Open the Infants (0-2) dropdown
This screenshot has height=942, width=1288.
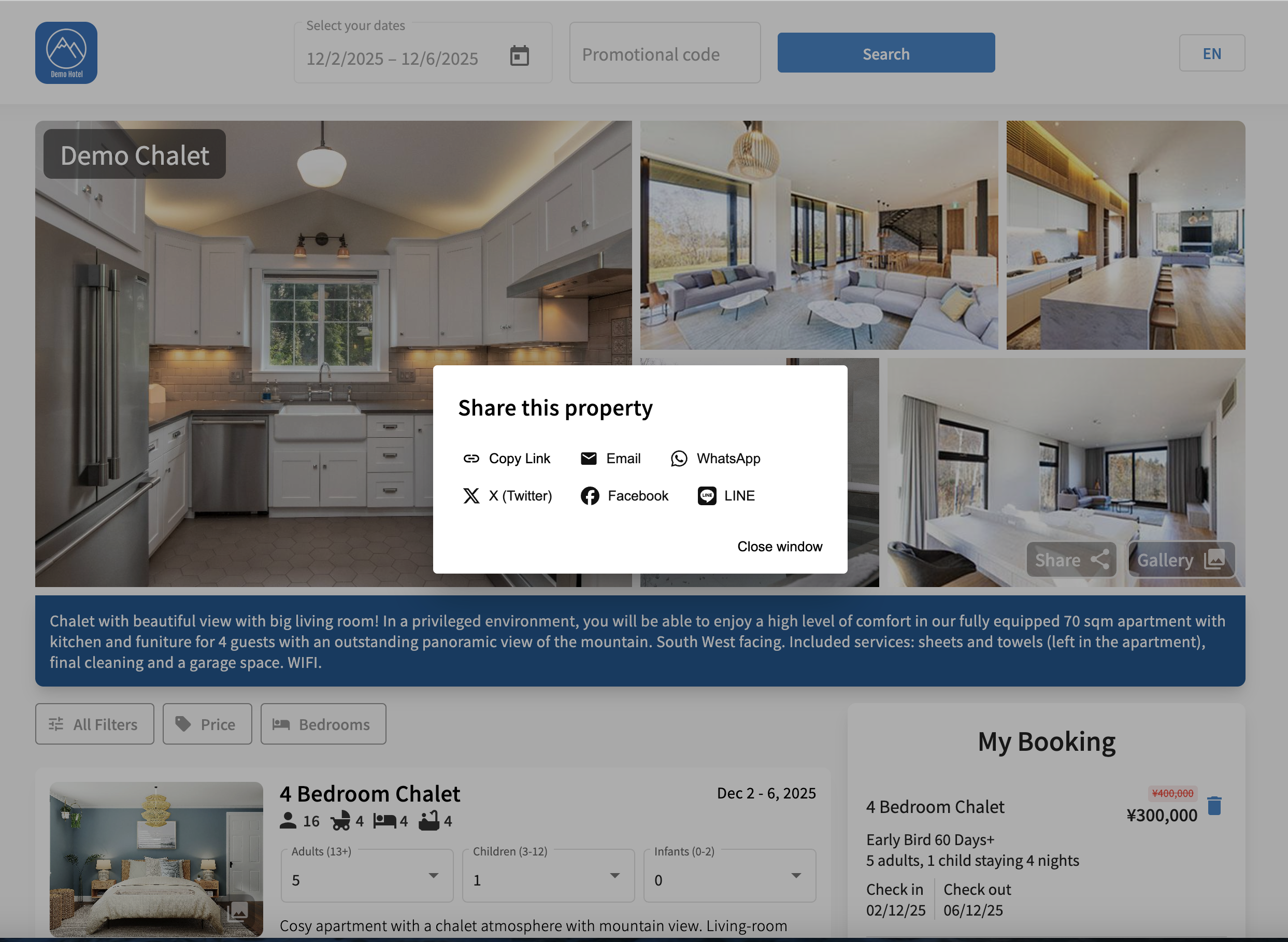pyautogui.click(x=729, y=876)
